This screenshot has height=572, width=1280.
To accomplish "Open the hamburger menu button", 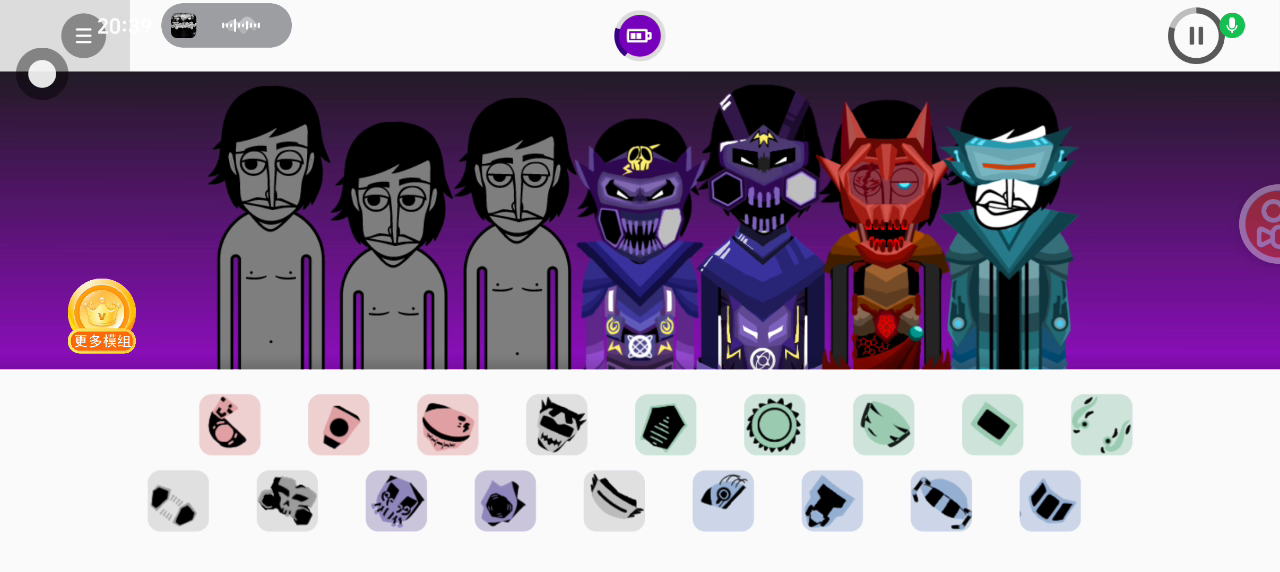I will (84, 36).
